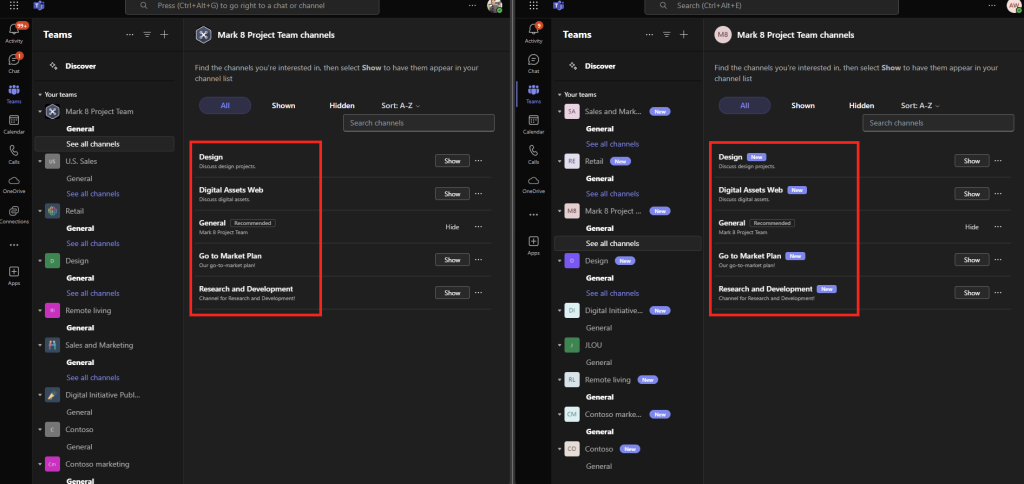1024x484 pixels.
Task: Show Digital Assets Web channel in left window
Action: [453, 194]
